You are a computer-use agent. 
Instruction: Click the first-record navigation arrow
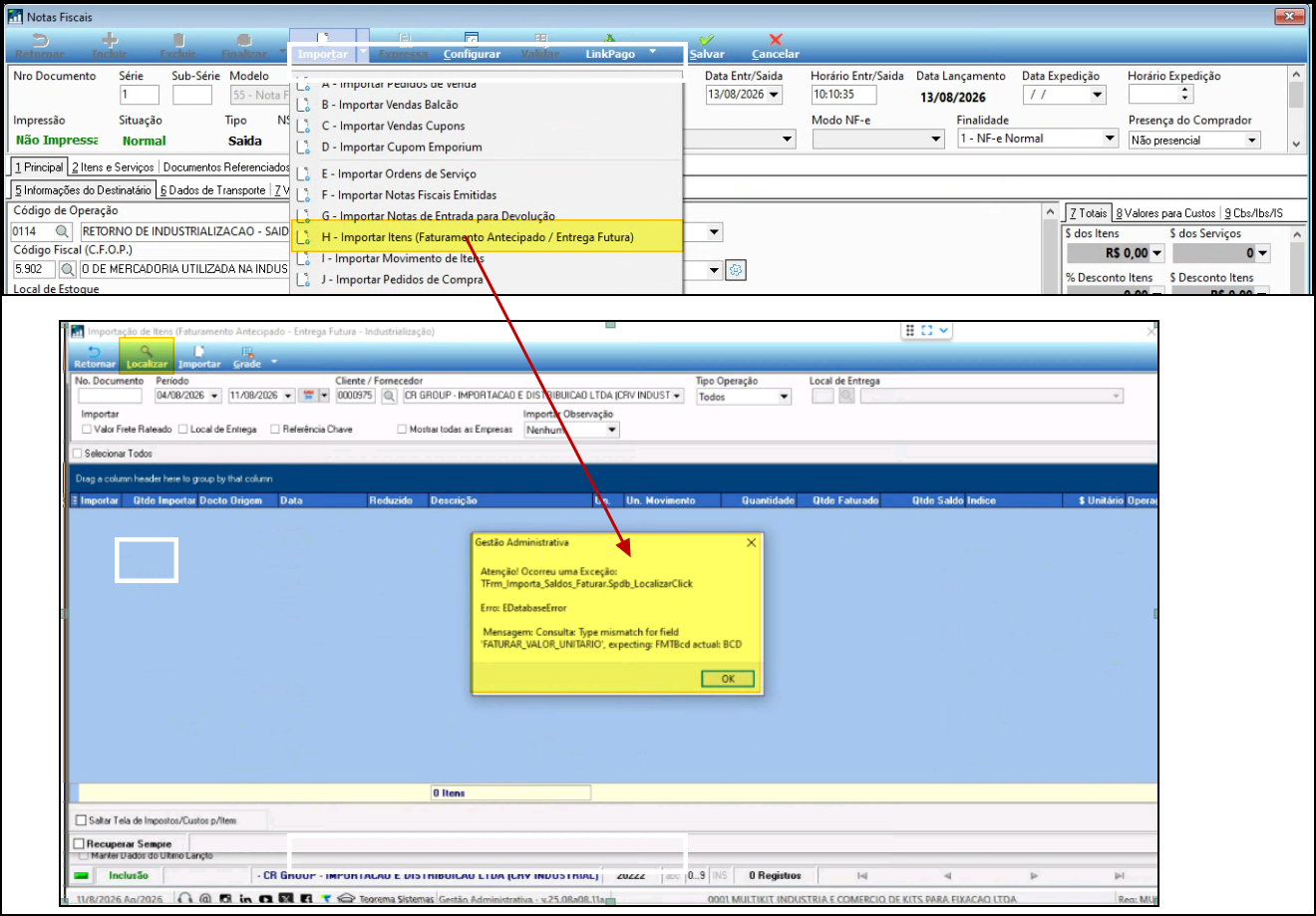[862, 875]
